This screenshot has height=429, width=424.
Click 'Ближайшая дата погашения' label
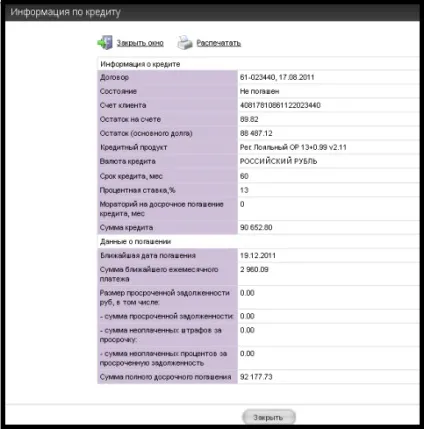(x=148, y=255)
